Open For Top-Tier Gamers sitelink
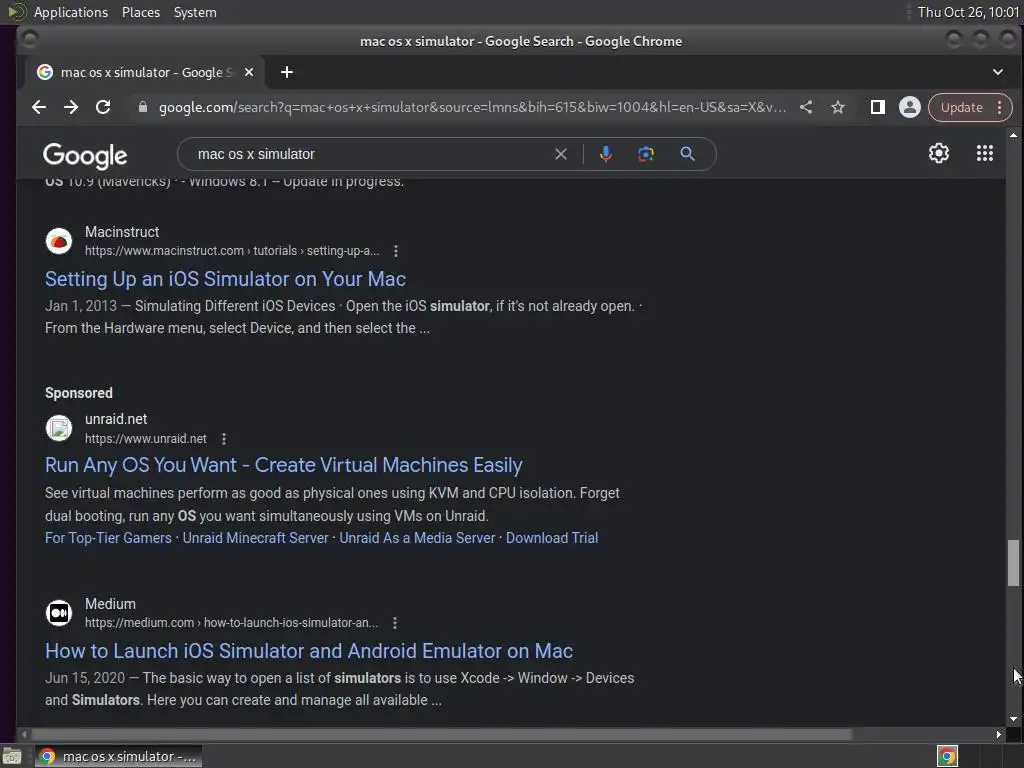Image resolution: width=1024 pixels, height=768 pixels. point(108,538)
